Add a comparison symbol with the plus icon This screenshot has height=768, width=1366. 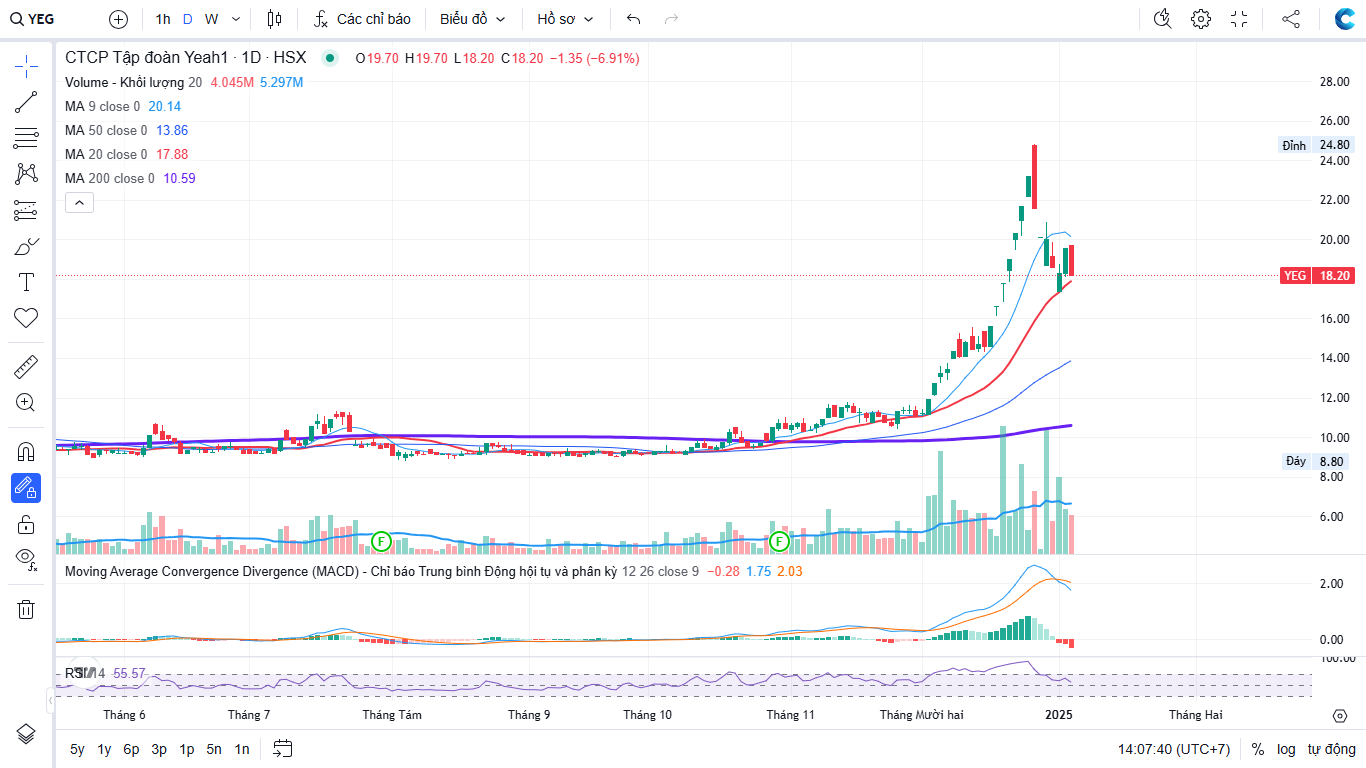point(118,19)
